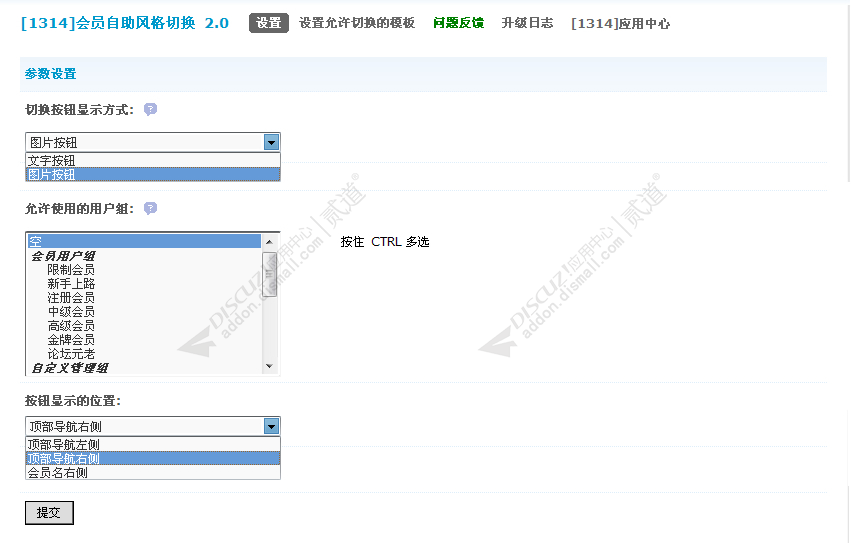Screen dimensions: 851x543
Task: Open the 顶部导航右侧 position dropdown arrow
Action: 271,426
